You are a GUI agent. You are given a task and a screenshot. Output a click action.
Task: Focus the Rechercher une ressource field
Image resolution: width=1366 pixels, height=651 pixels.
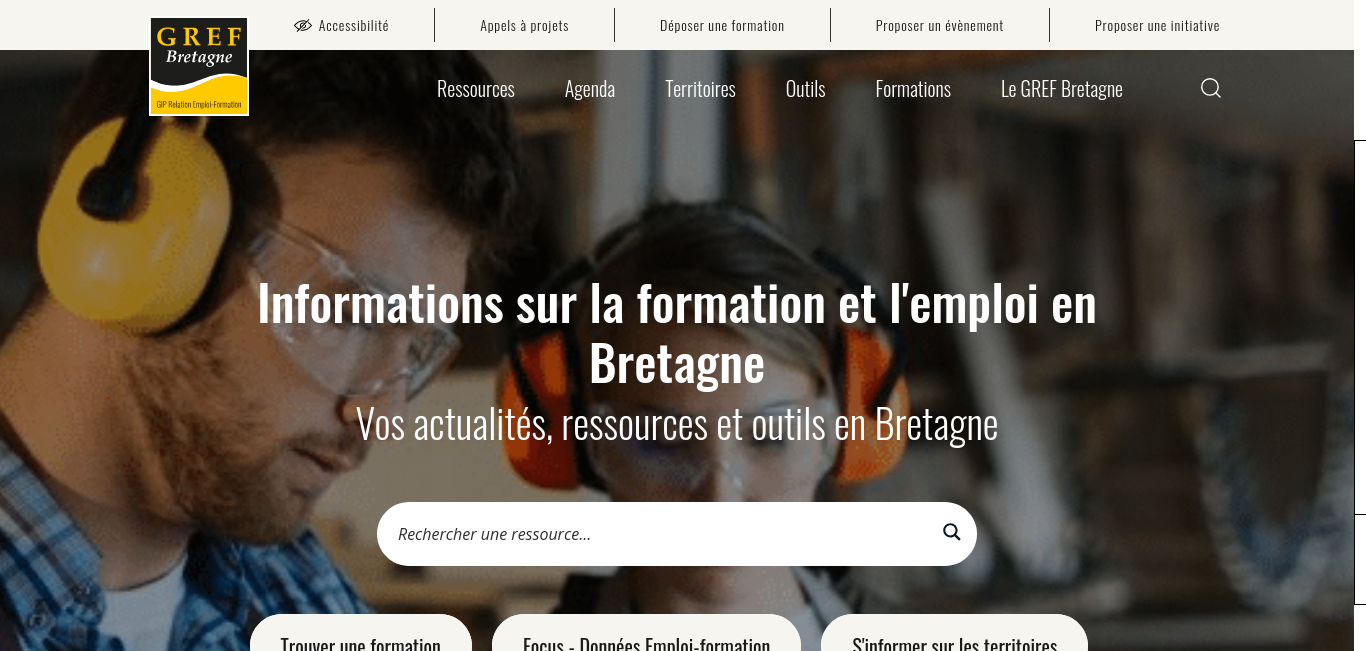660,534
